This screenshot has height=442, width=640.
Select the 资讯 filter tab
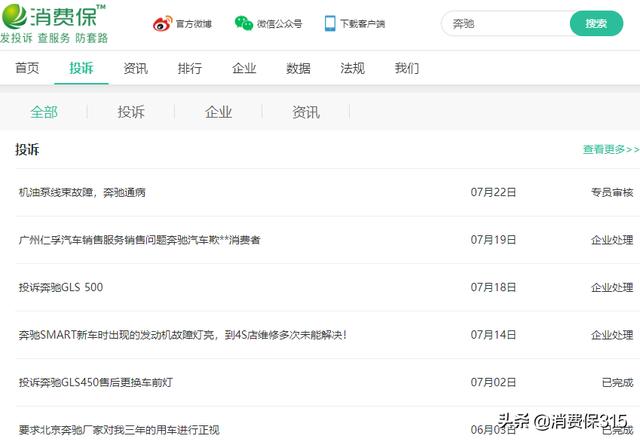[306, 112]
